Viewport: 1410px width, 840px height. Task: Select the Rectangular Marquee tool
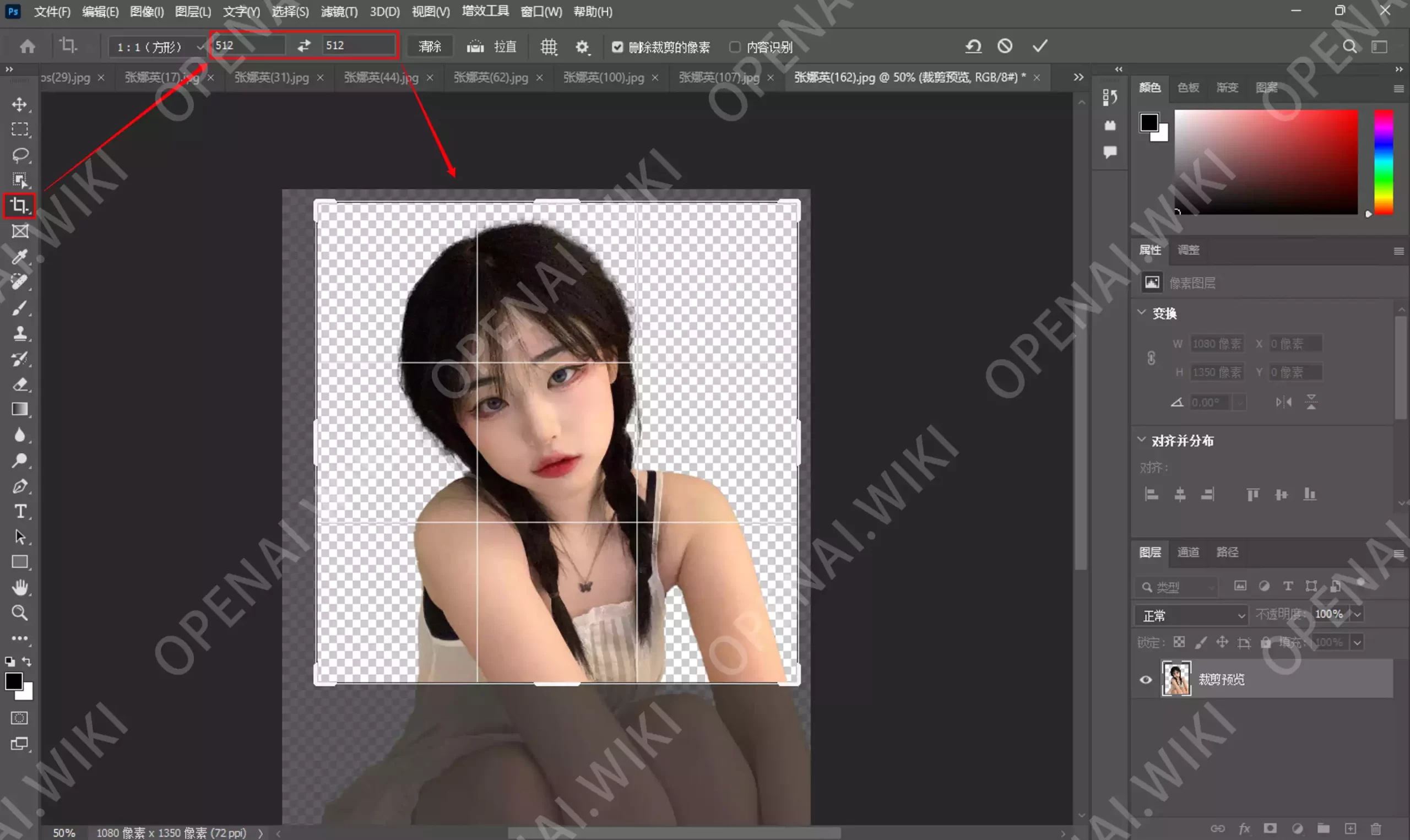(x=20, y=129)
